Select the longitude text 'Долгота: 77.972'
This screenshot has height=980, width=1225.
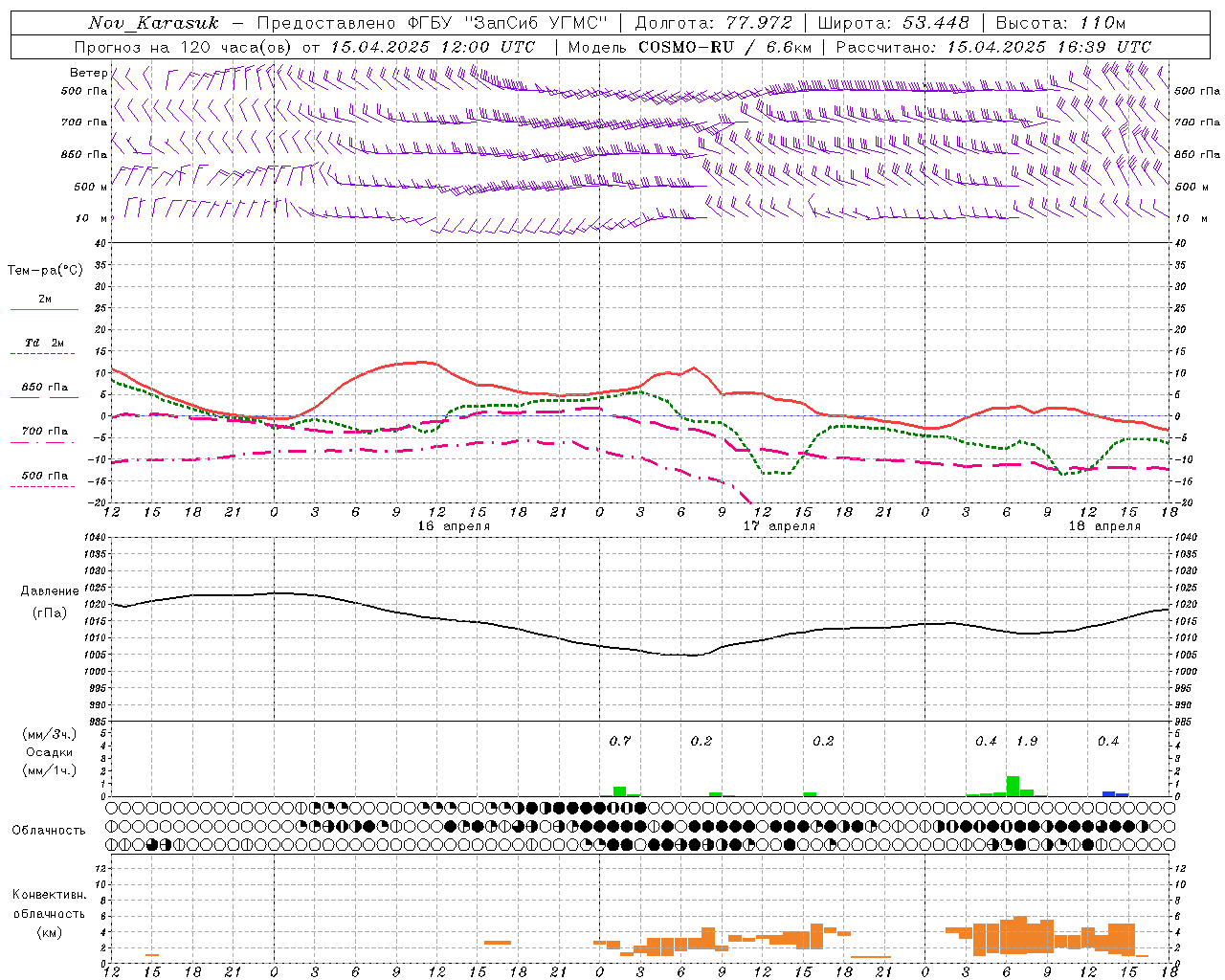pyautogui.click(x=714, y=23)
